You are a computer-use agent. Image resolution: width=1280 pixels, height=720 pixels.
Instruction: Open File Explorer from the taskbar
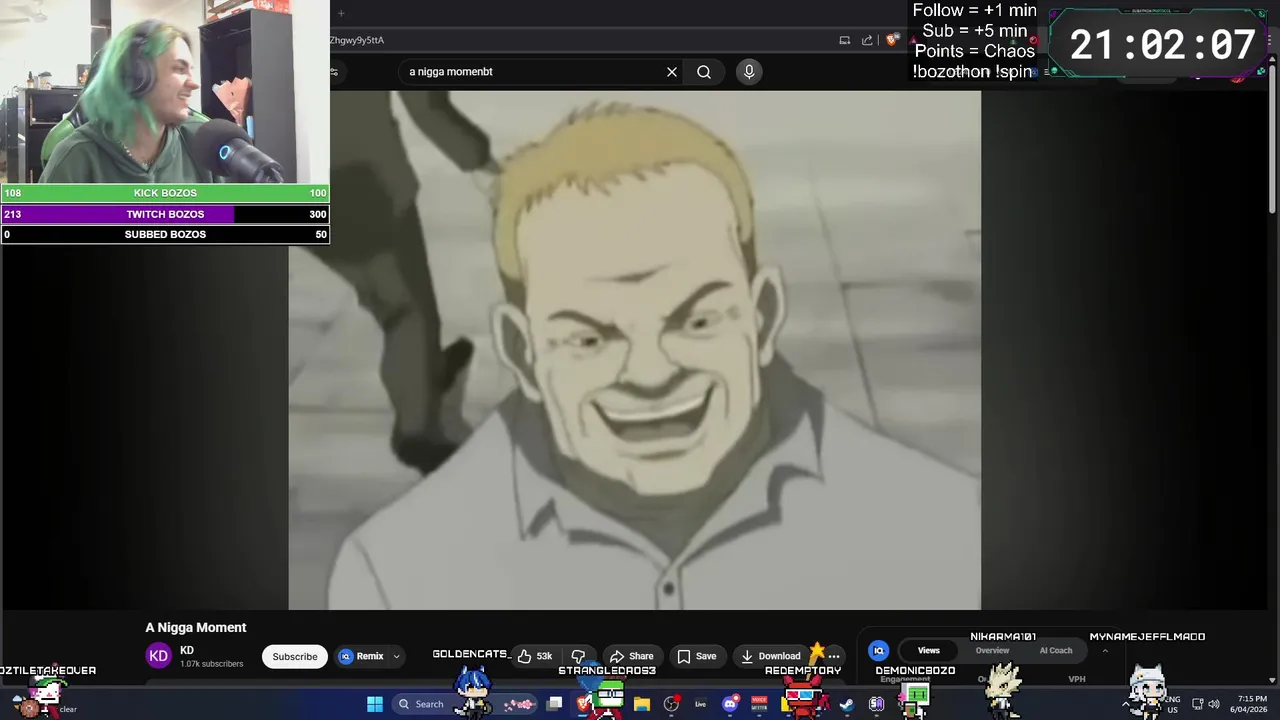[642, 704]
